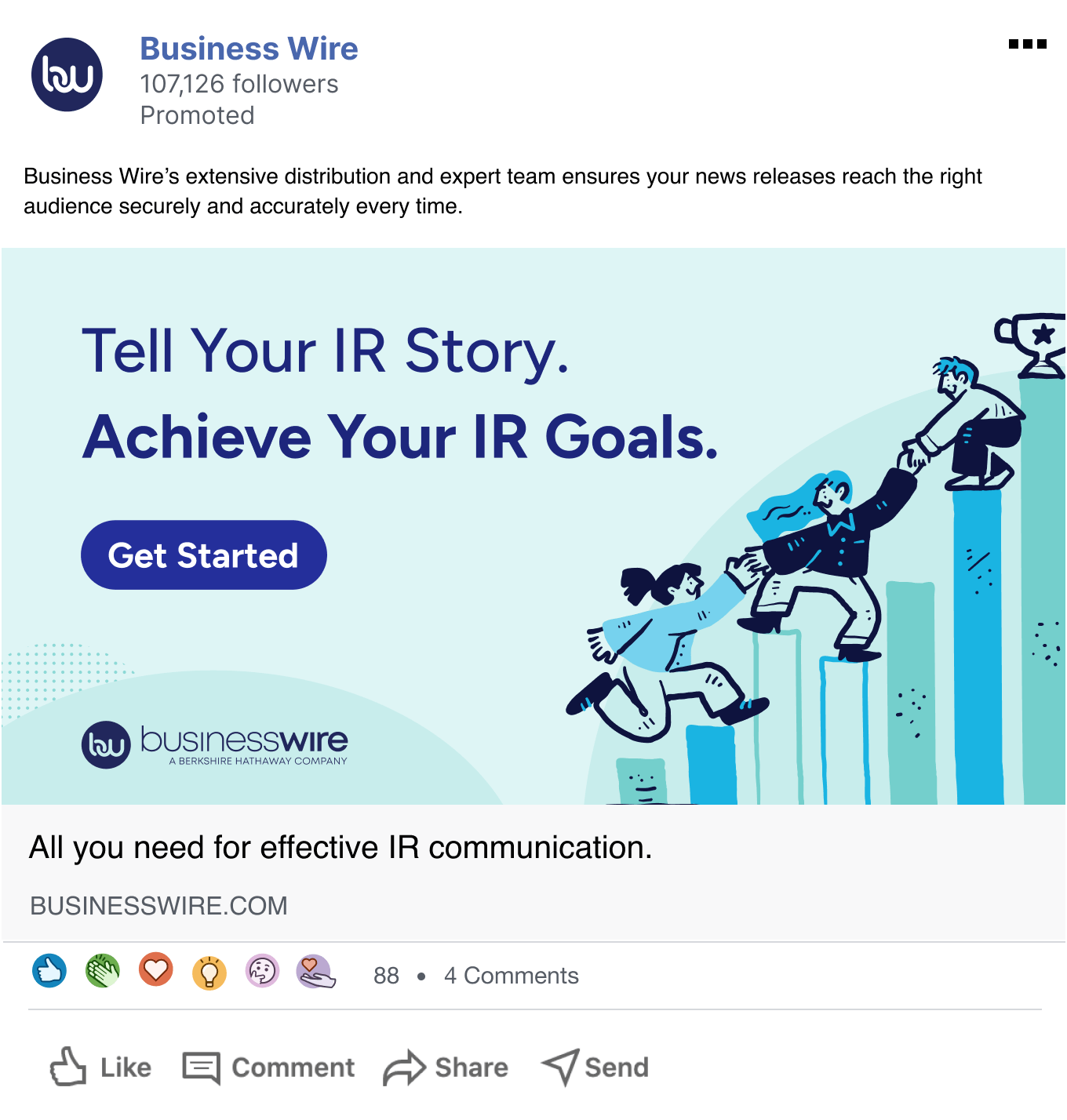Send the post via message
Screen dimensions: 1067x1120
pos(595,1067)
